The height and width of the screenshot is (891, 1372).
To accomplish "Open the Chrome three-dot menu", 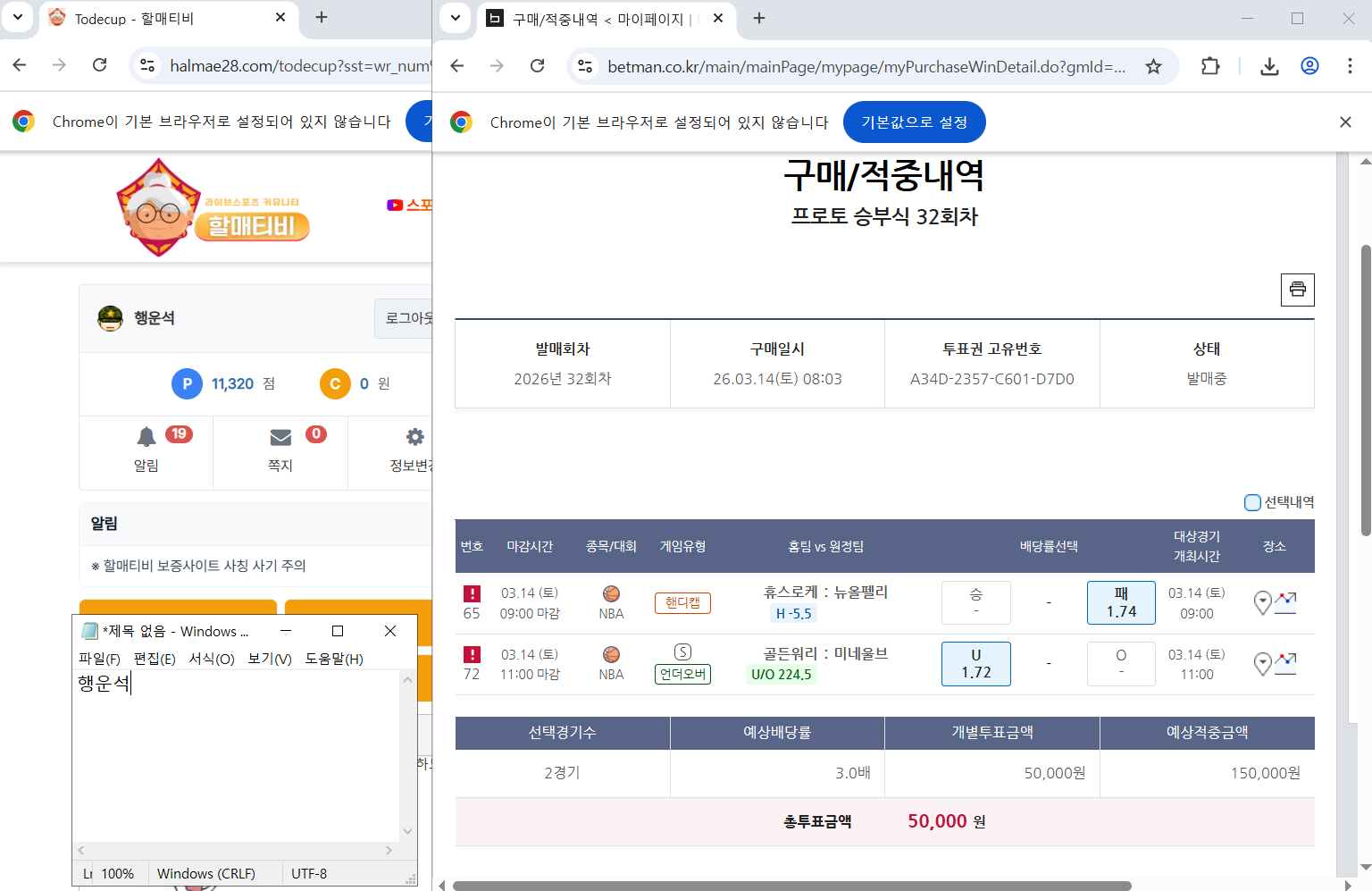I will coord(1349,66).
